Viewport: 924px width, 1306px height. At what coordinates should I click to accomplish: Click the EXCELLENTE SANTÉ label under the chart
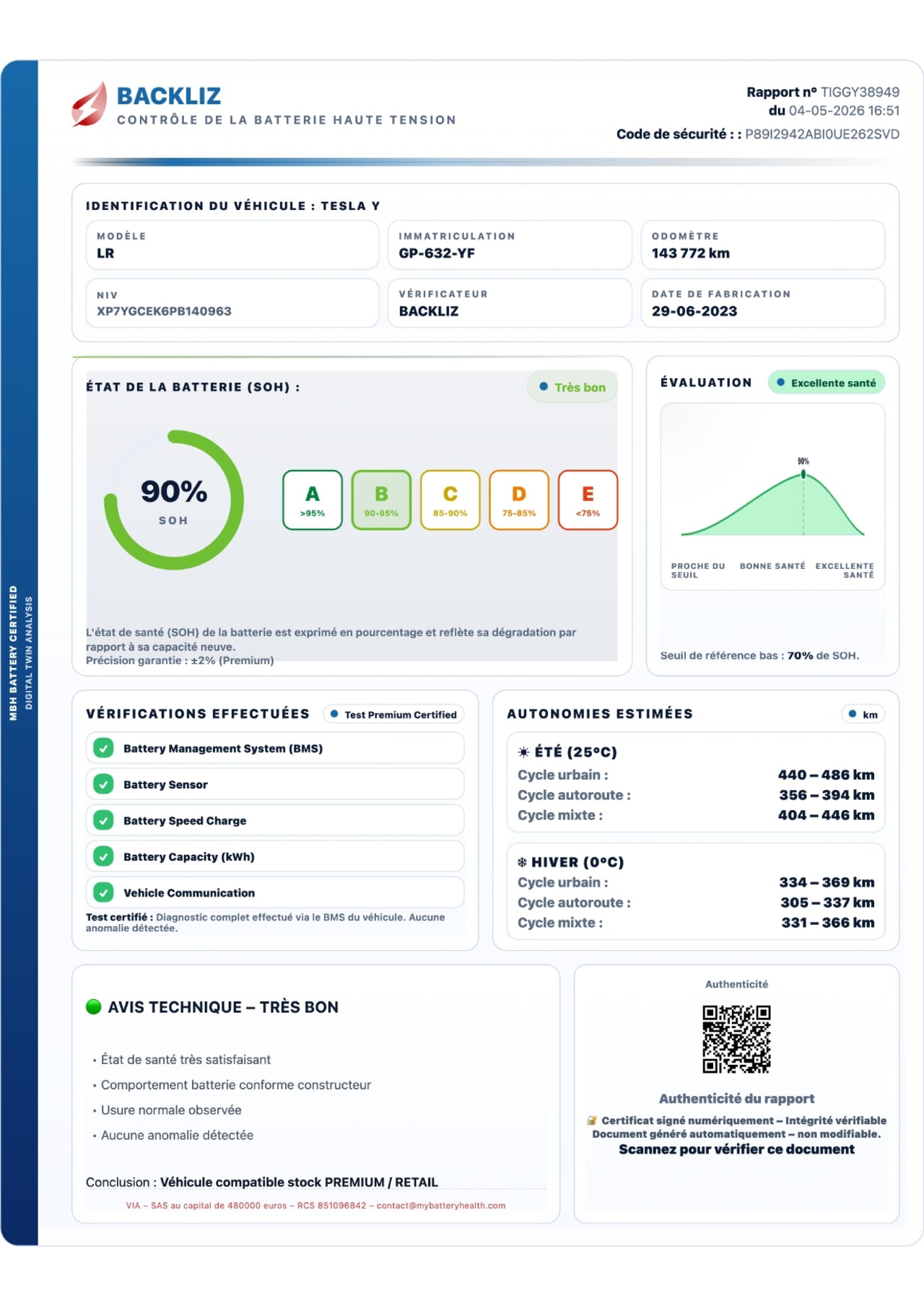click(845, 570)
